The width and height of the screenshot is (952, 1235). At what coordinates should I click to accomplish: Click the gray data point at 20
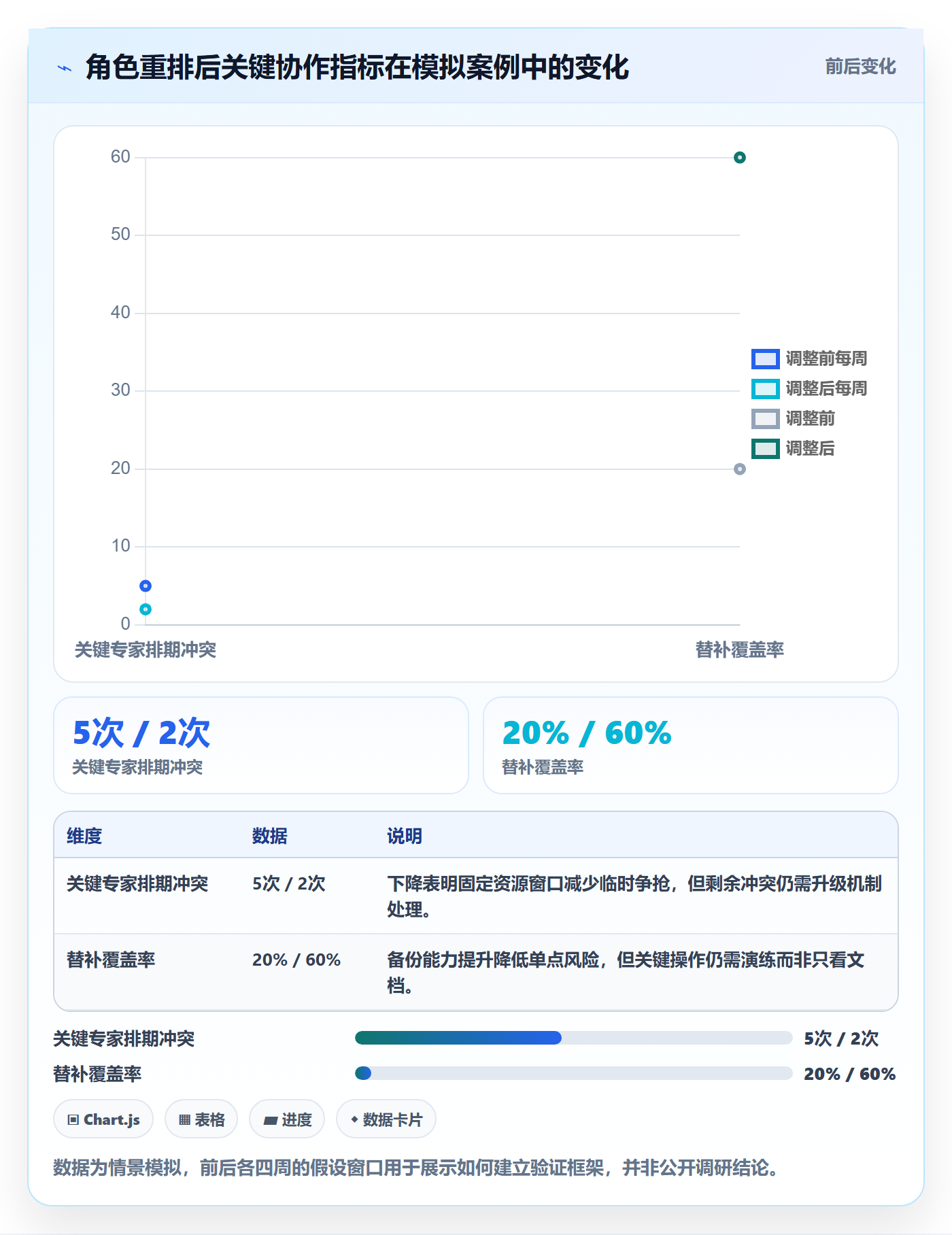740,469
